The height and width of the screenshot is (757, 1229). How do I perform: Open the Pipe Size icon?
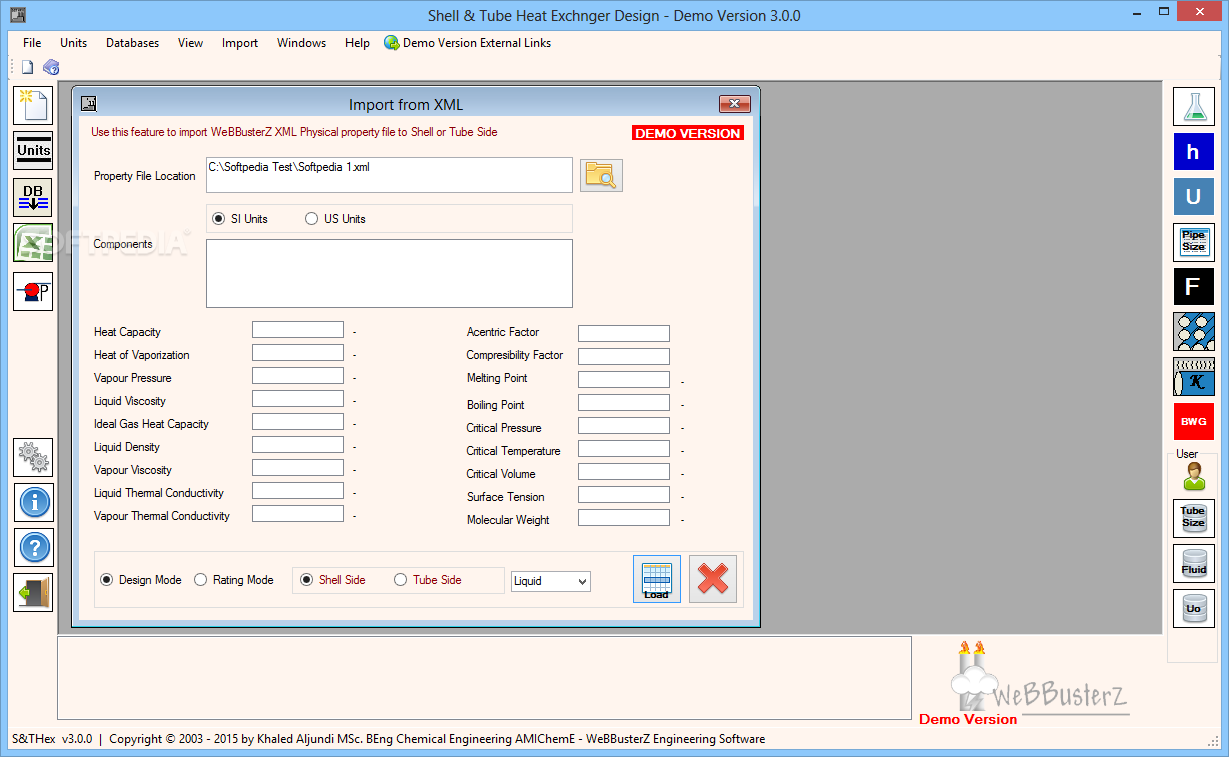[1193, 242]
